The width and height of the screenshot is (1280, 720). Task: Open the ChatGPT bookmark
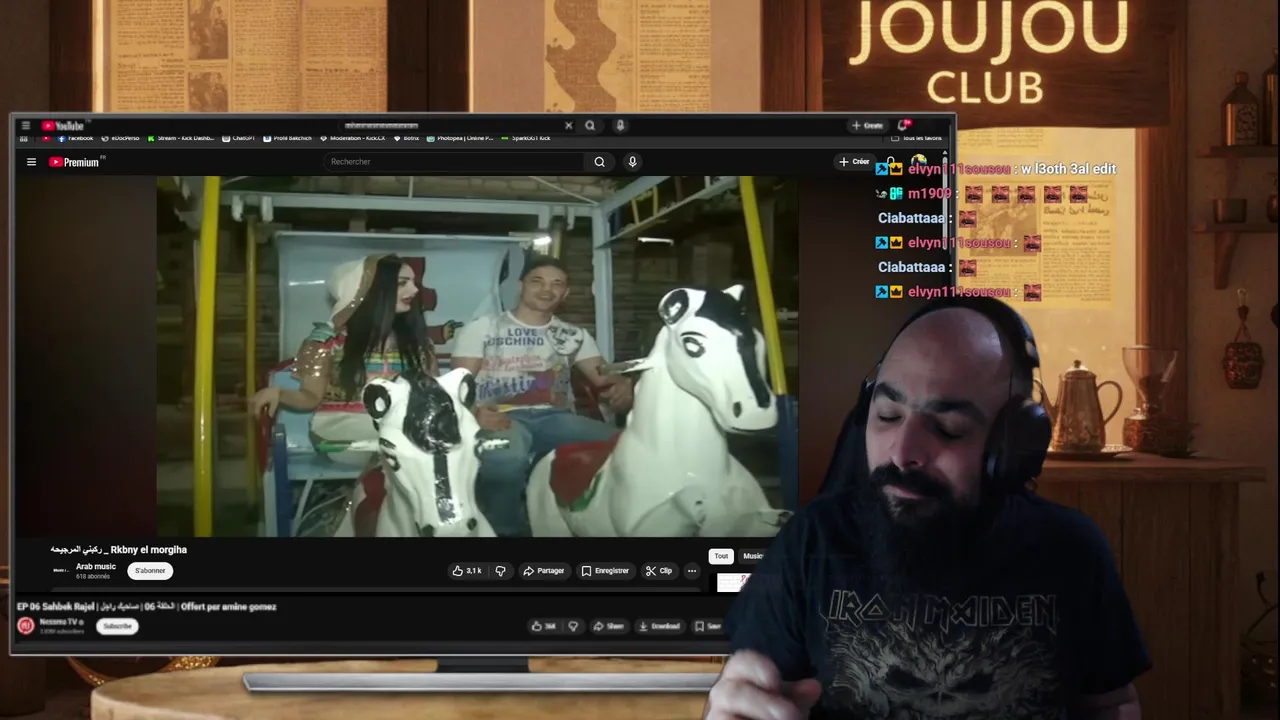[x=239, y=139]
